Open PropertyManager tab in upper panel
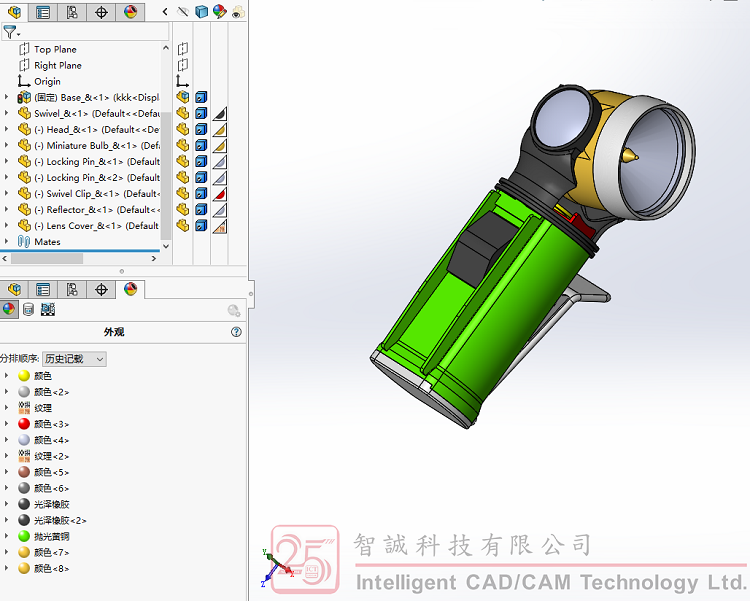The width and height of the screenshot is (750, 601). (x=43, y=12)
